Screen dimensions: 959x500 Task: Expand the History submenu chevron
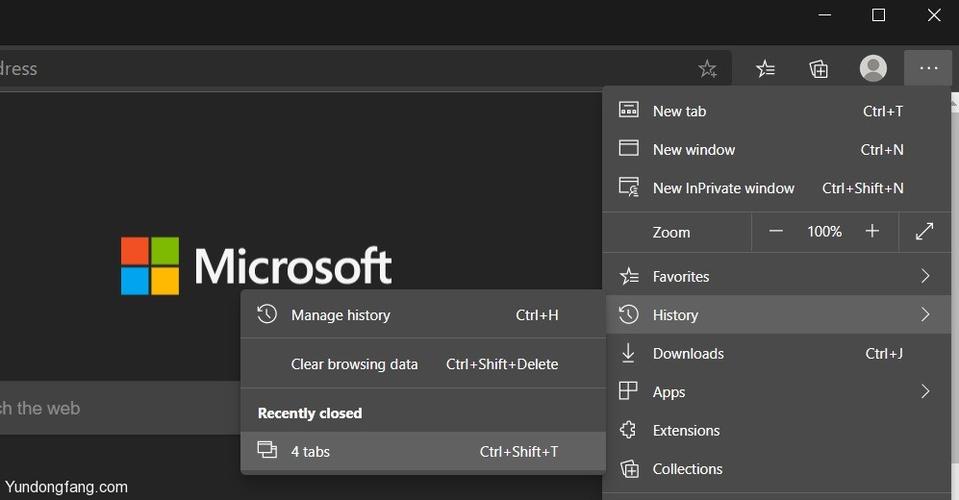click(x=925, y=314)
